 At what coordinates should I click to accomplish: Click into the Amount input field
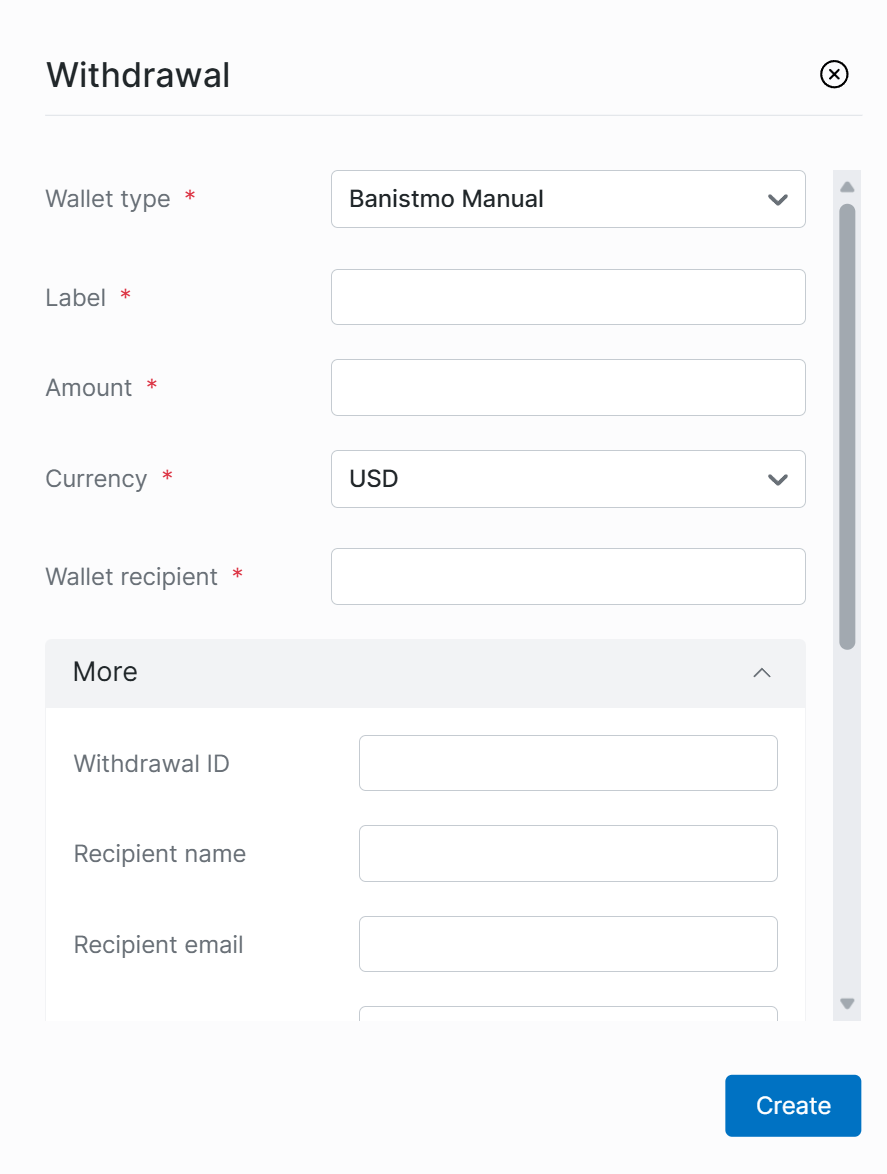(x=568, y=387)
